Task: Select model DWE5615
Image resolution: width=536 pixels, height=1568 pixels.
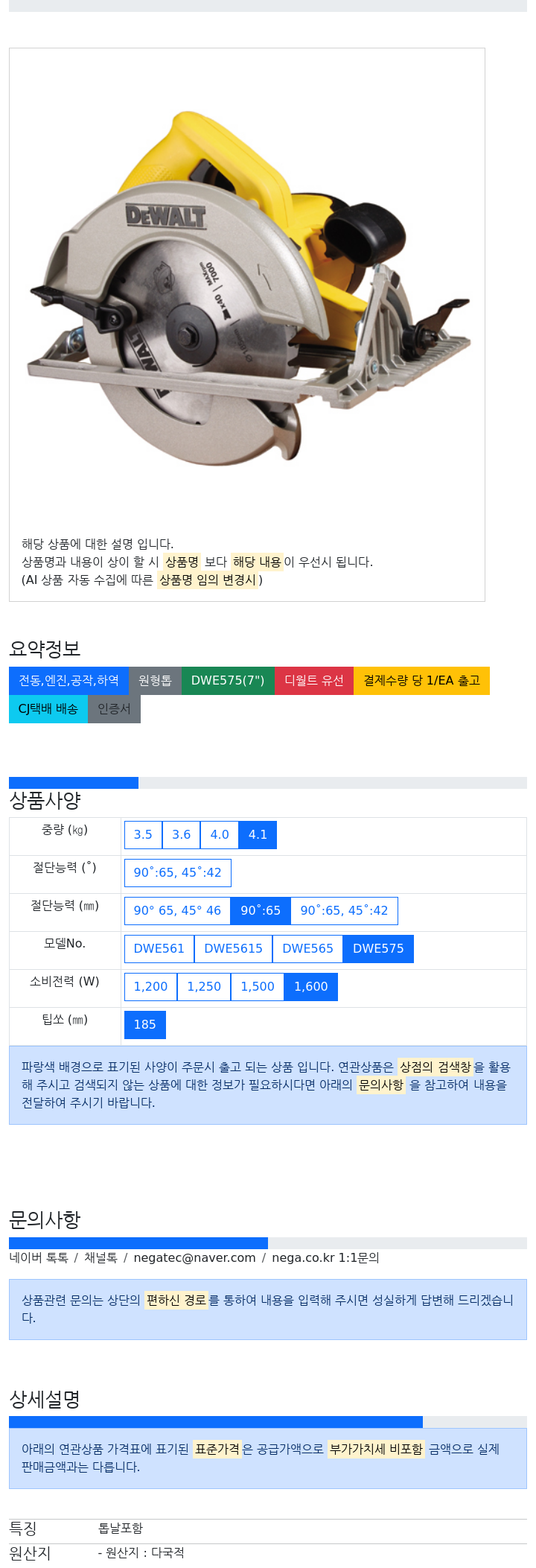Action: pos(234,949)
